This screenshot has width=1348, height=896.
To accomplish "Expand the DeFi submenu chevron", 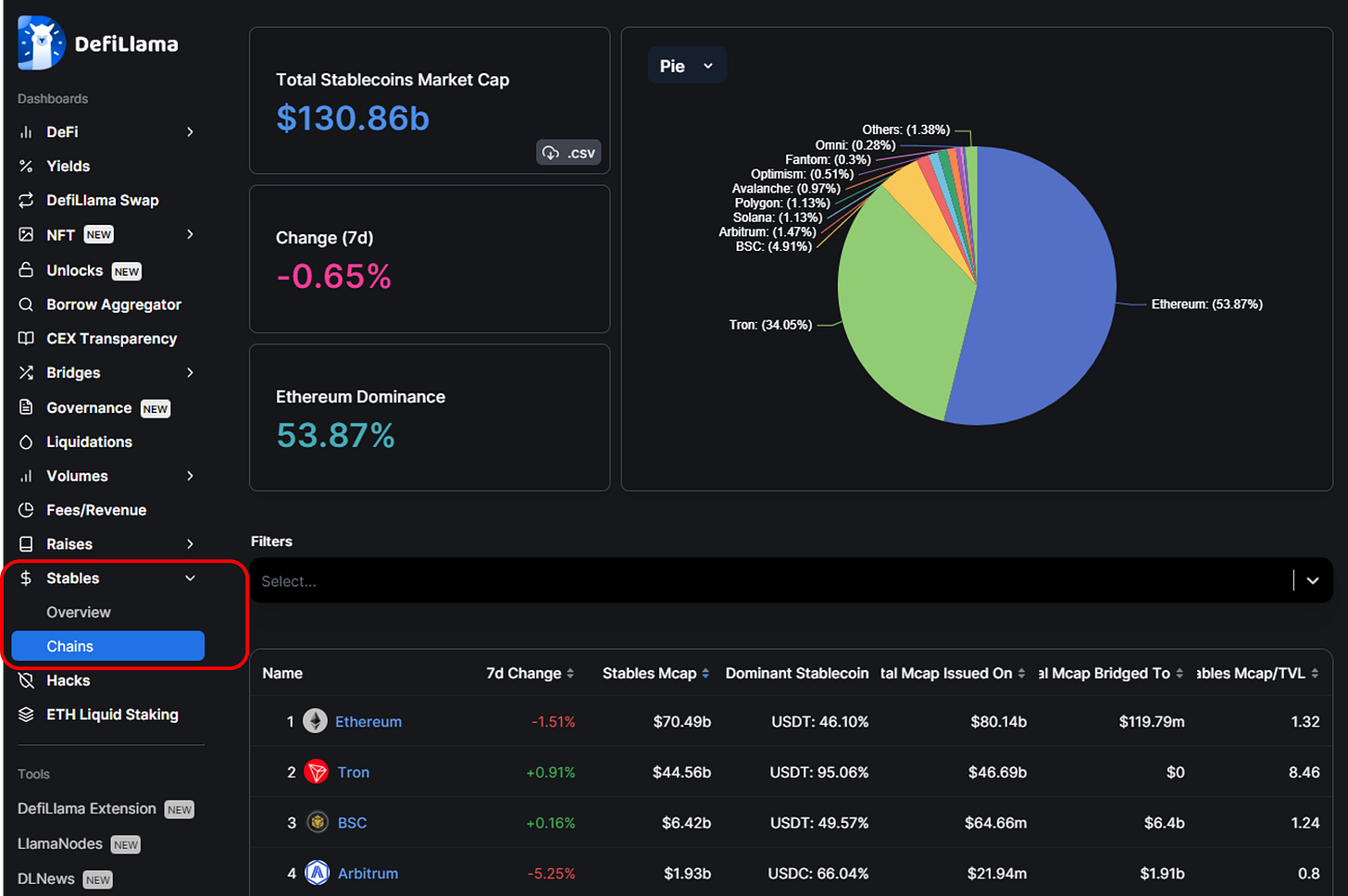I will [190, 132].
